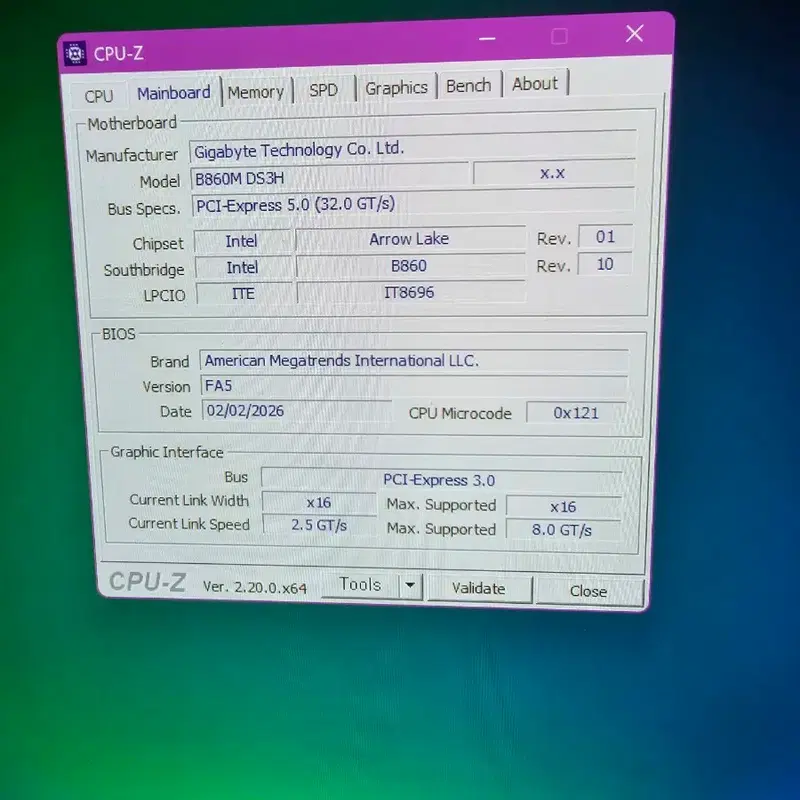This screenshot has width=800, height=800.
Task: Click the Southbridge B860 field
Action: point(410,265)
